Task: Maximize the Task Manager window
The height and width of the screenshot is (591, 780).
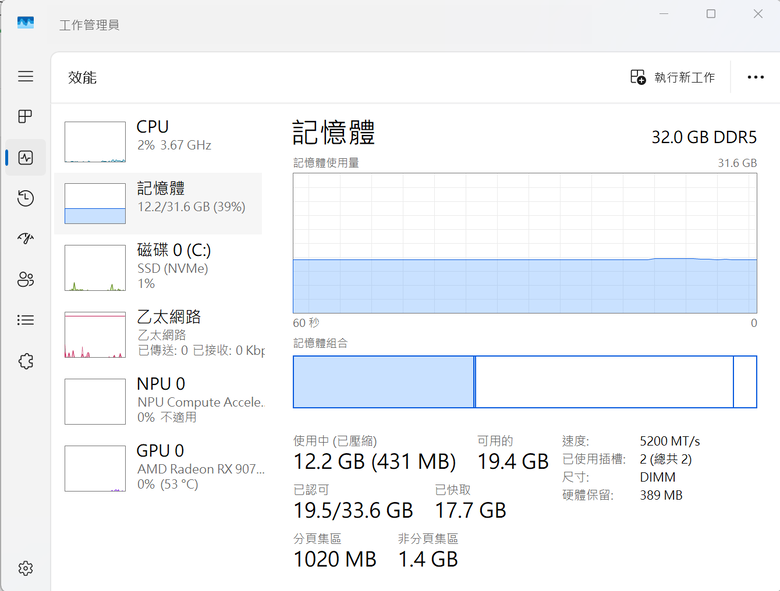Action: (711, 14)
